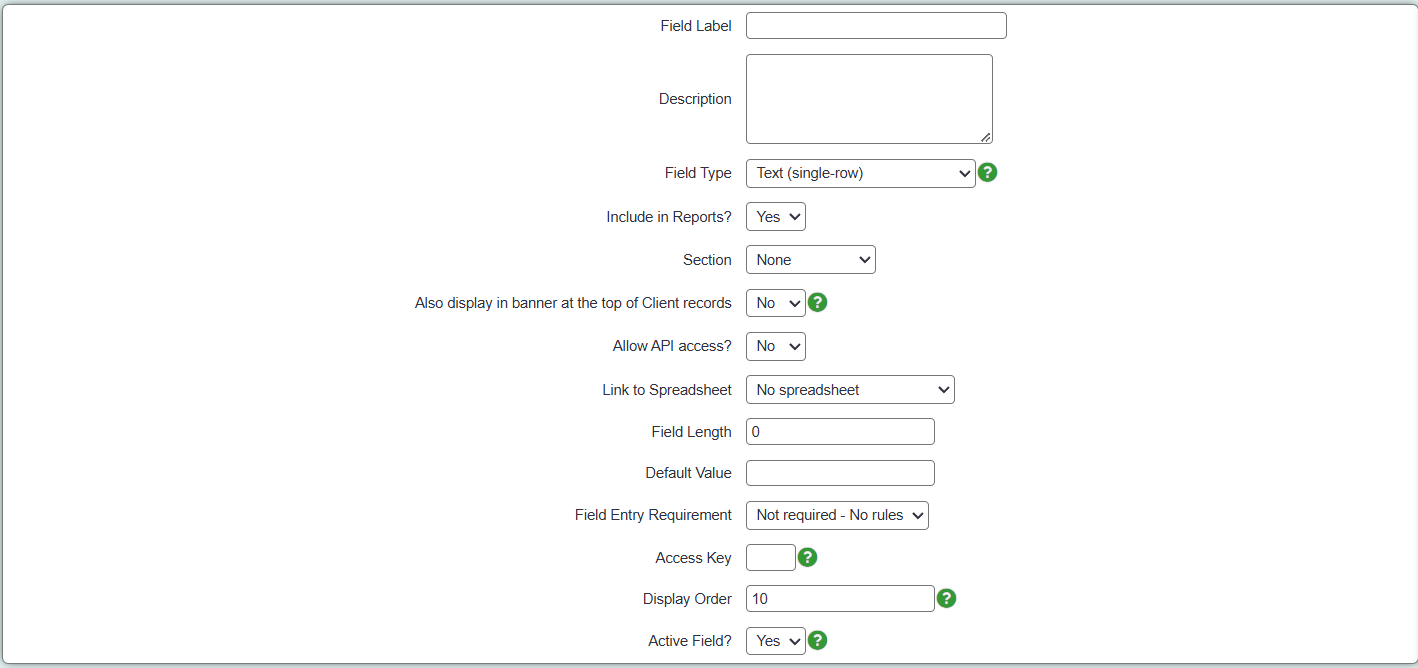
Task: Toggle the Allow API access dropdown
Action: (775, 346)
